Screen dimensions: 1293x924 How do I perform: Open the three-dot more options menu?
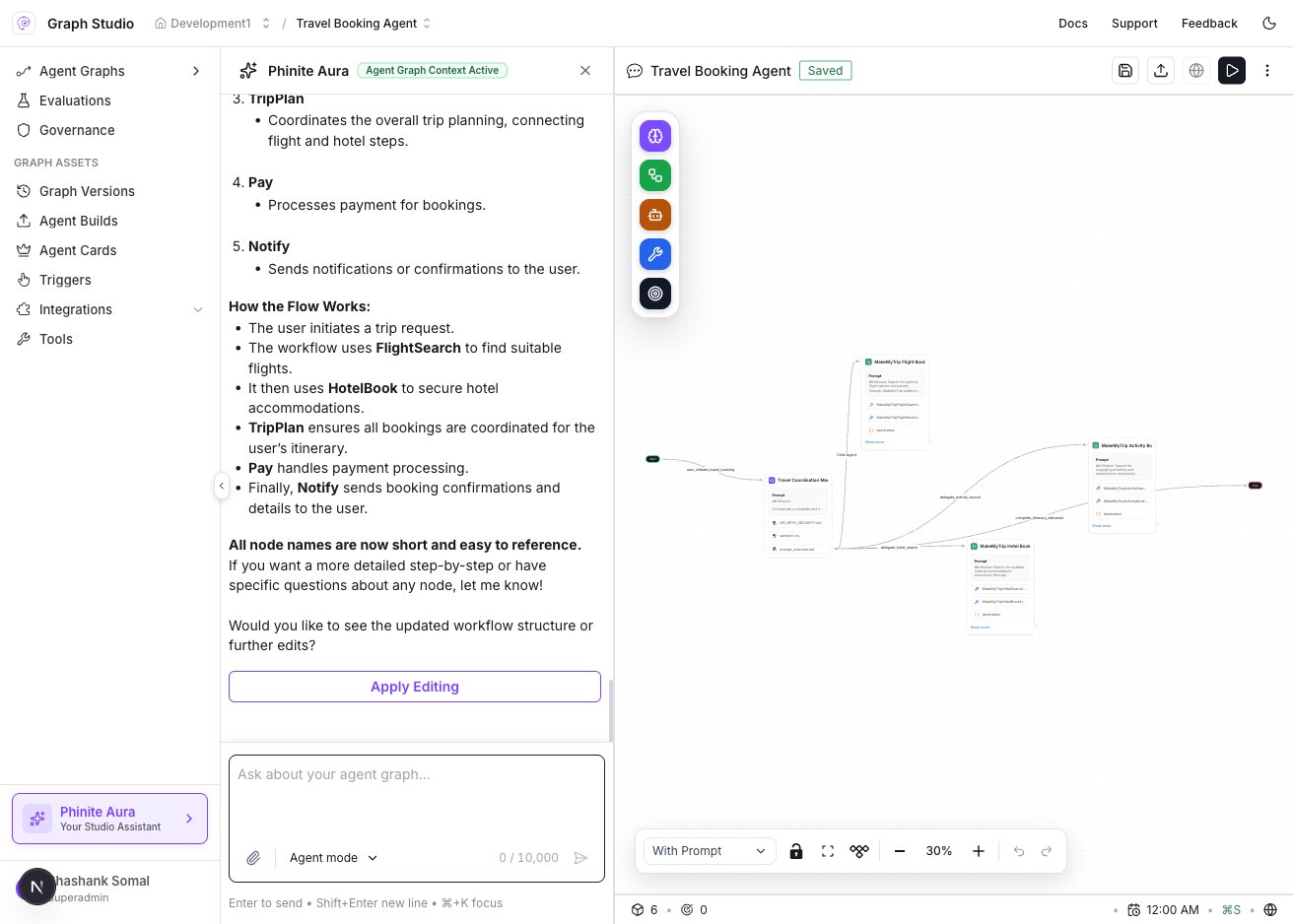point(1267,70)
